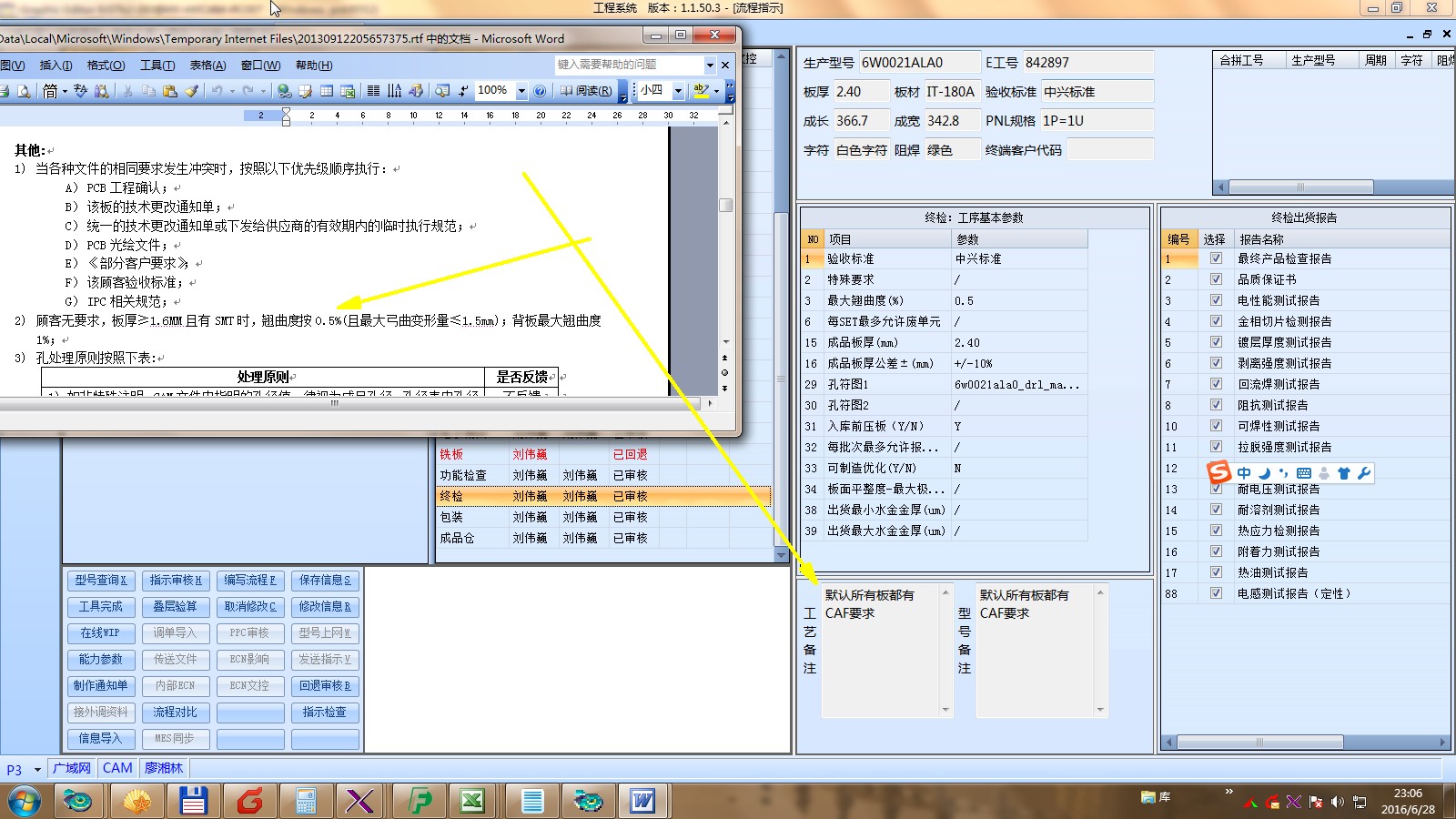Click the Sogou S logo in the IME bar
The height and width of the screenshot is (819, 1456).
click(1218, 472)
